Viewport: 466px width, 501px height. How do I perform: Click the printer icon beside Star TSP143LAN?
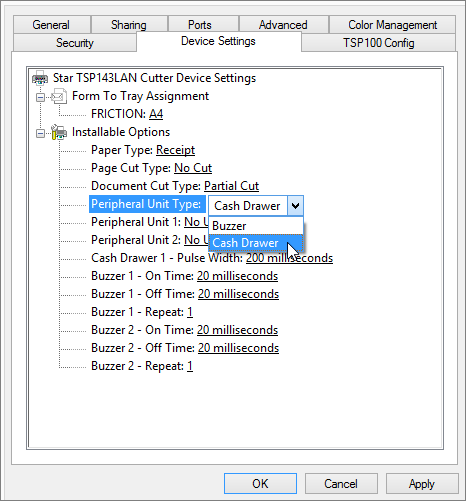[40, 78]
